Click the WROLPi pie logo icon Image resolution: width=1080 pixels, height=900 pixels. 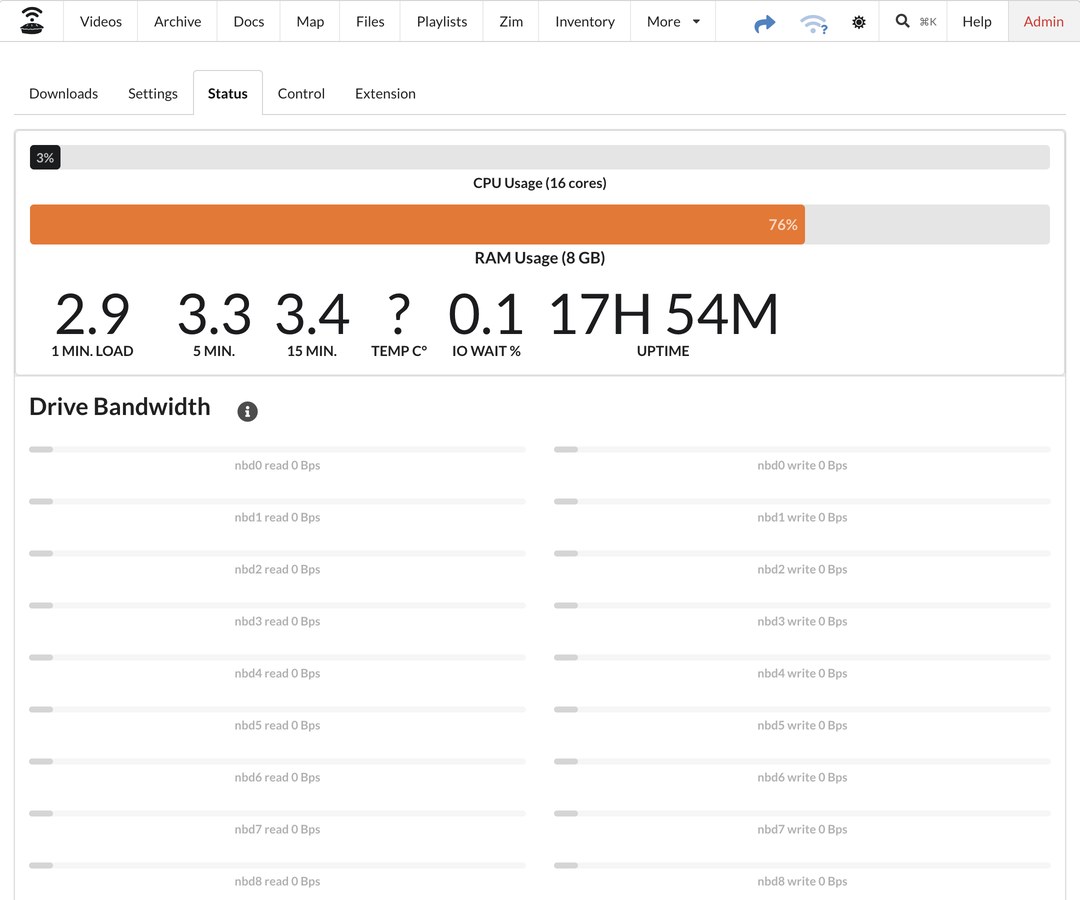click(x=32, y=21)
